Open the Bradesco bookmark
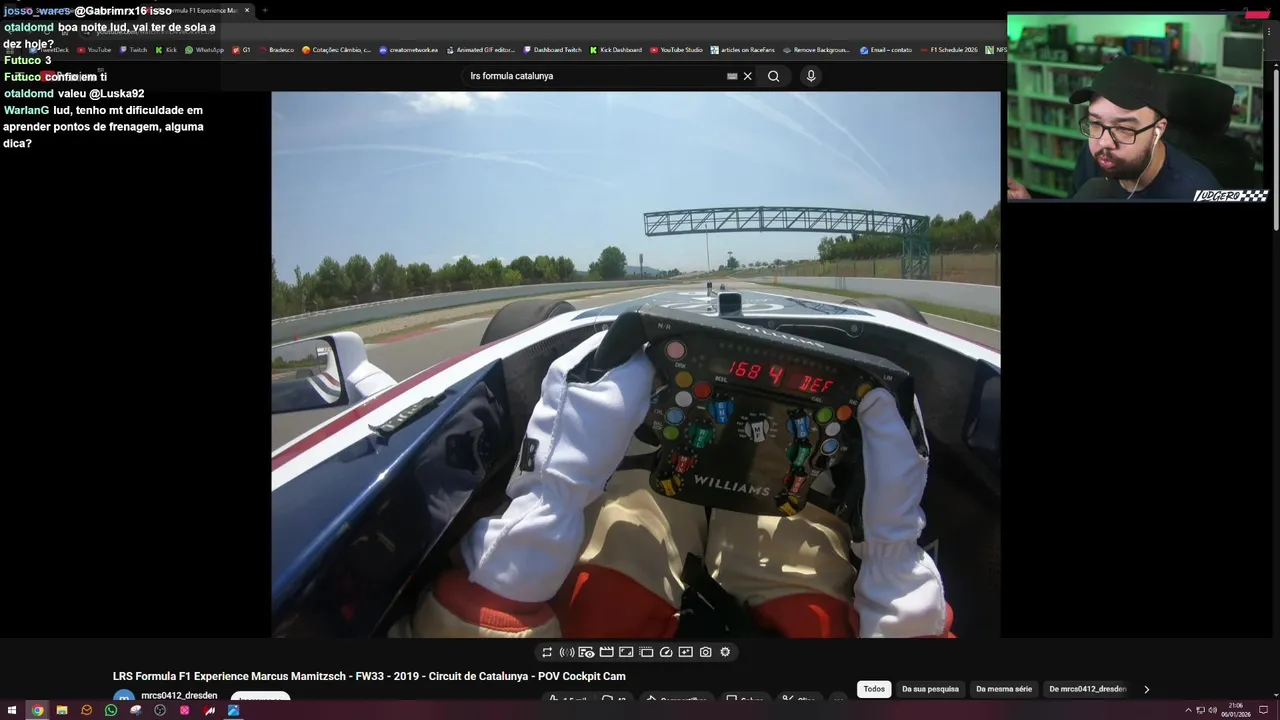Image resolution: width=1280 pixels, height=720 pixels. coord(276,50)
